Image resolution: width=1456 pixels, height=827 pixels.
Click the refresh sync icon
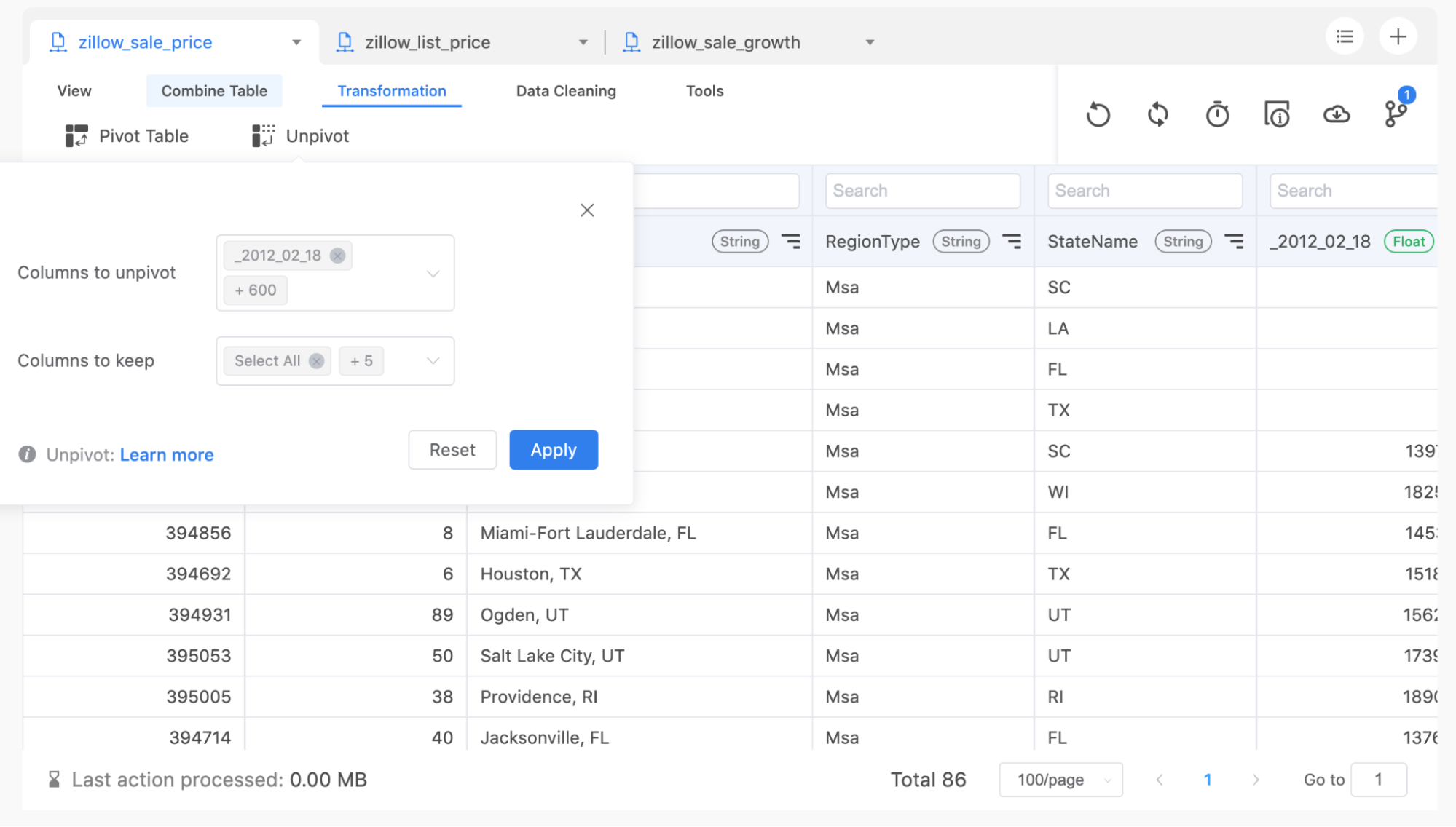1157,114
